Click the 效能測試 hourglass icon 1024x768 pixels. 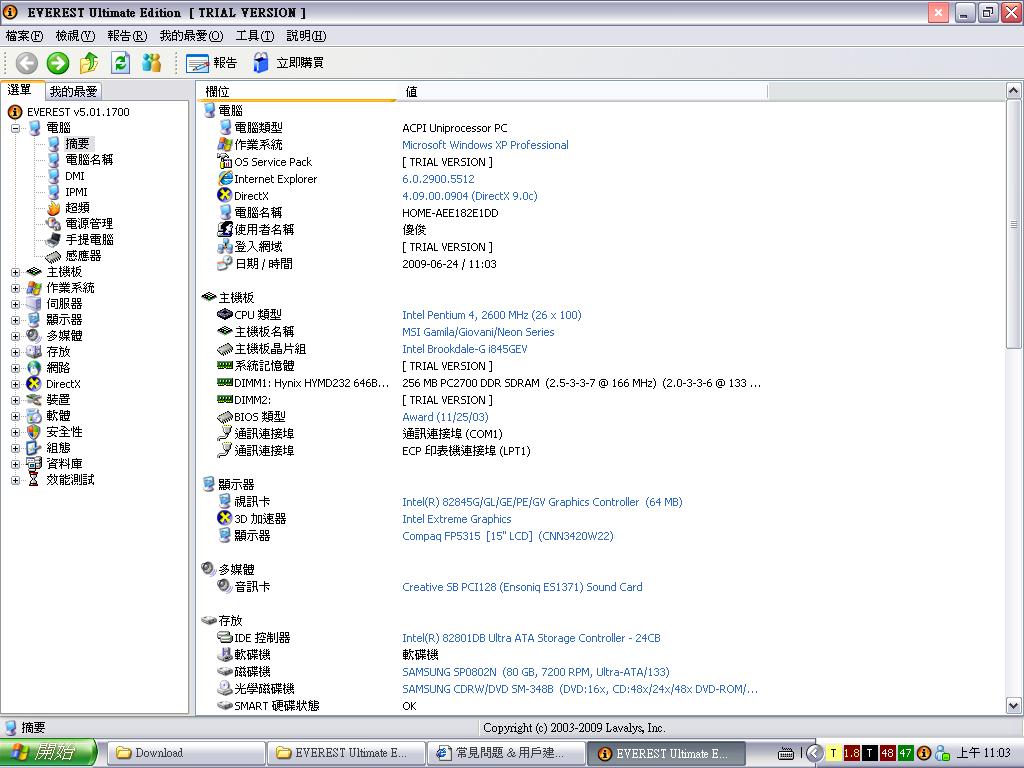point(34,480)
